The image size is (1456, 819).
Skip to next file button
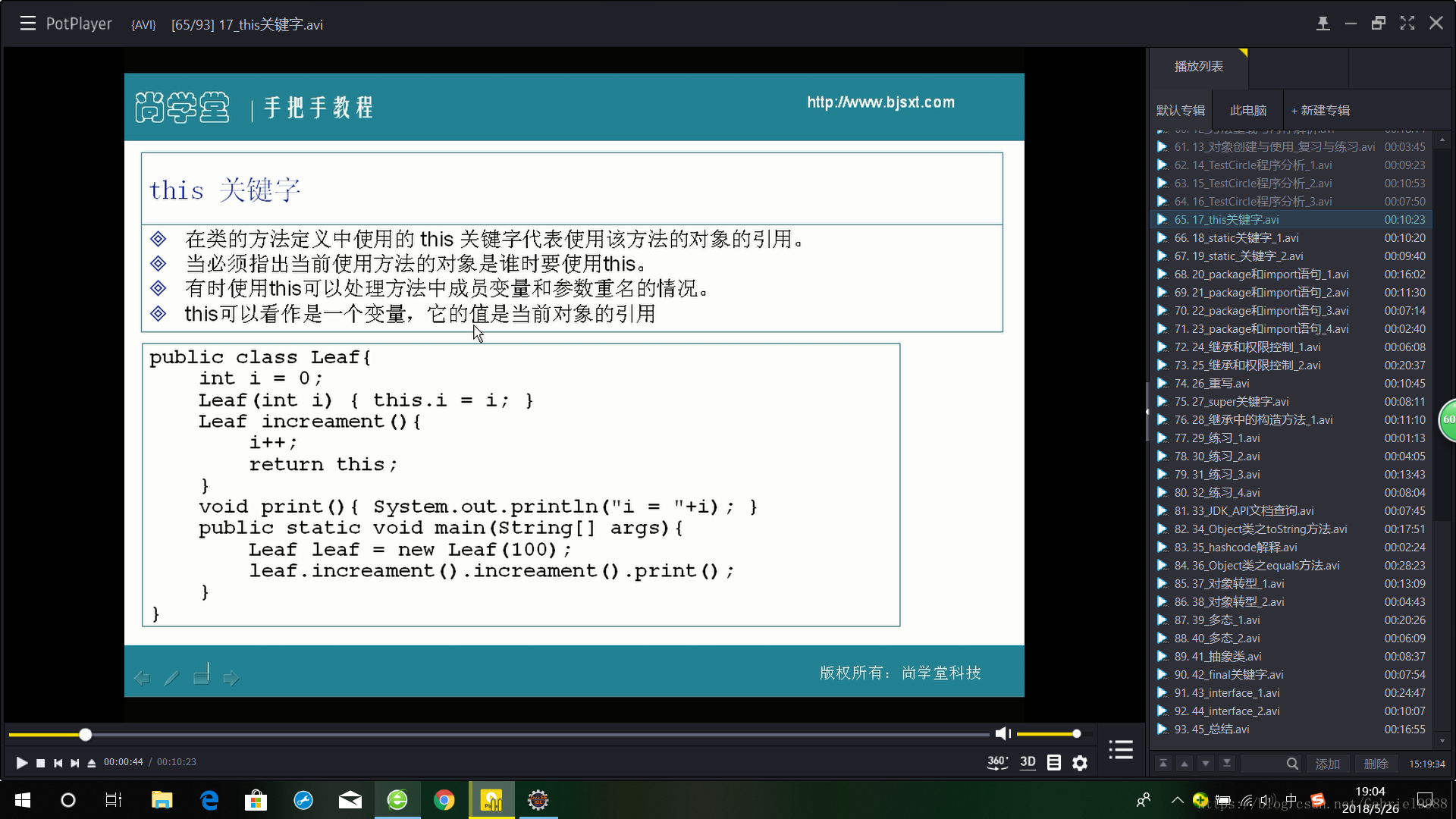coord(75,763)
